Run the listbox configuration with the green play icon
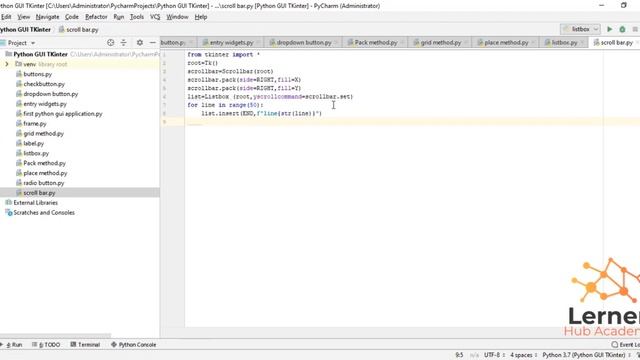Viewport: 640px width, 360px height. coord(609,29)
